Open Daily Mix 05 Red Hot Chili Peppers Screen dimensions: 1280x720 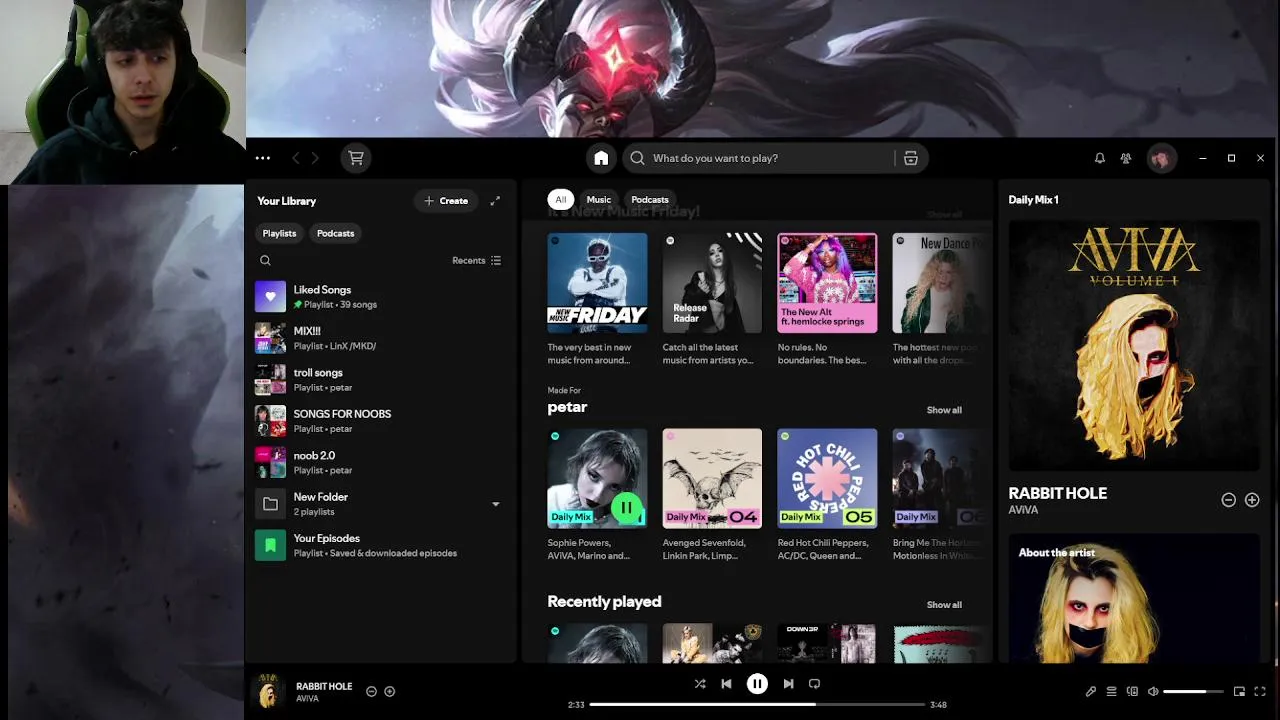pyautogui.click(x=827, y=495)
